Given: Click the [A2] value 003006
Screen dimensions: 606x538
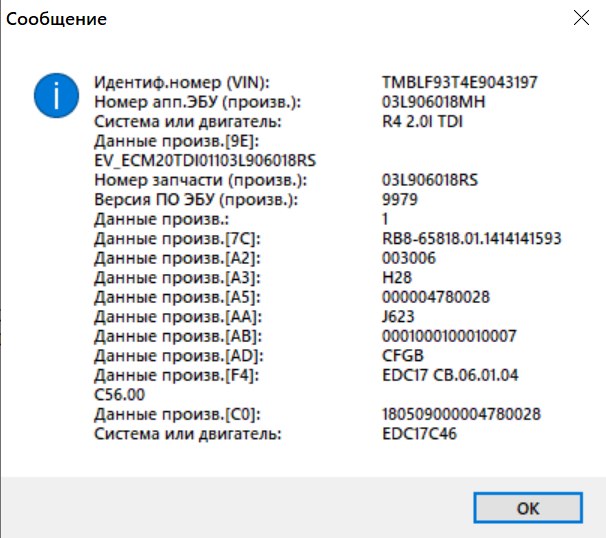Looking at the screenshot, I should 409,258.
